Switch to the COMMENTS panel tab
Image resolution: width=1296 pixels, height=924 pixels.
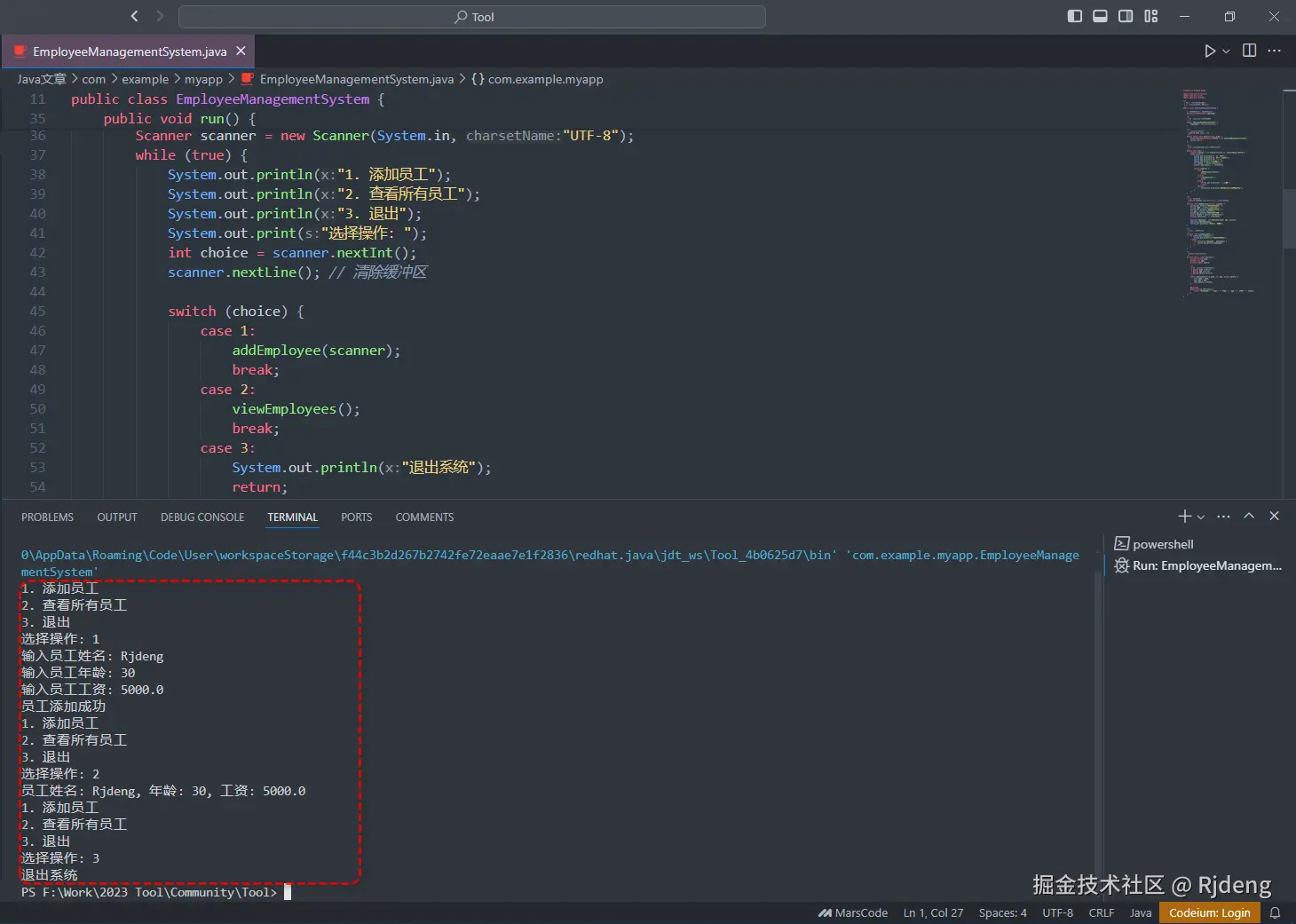click(424, 517)
